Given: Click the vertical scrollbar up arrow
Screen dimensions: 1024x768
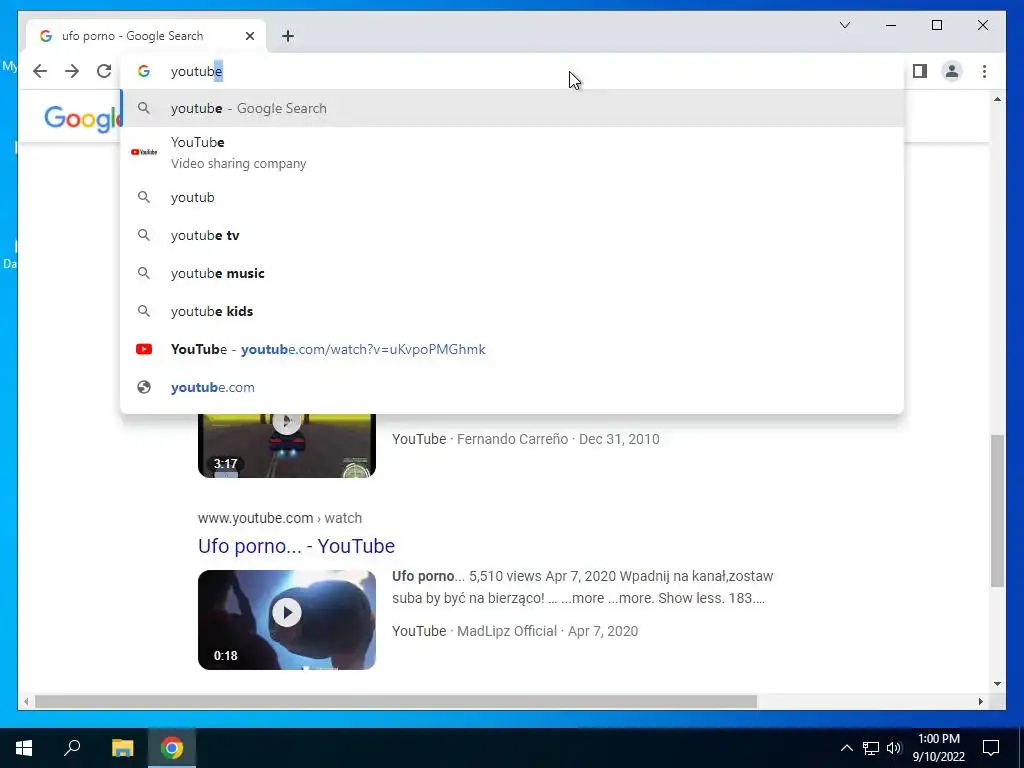Looking at the screenshot, I should pos(997,99).
